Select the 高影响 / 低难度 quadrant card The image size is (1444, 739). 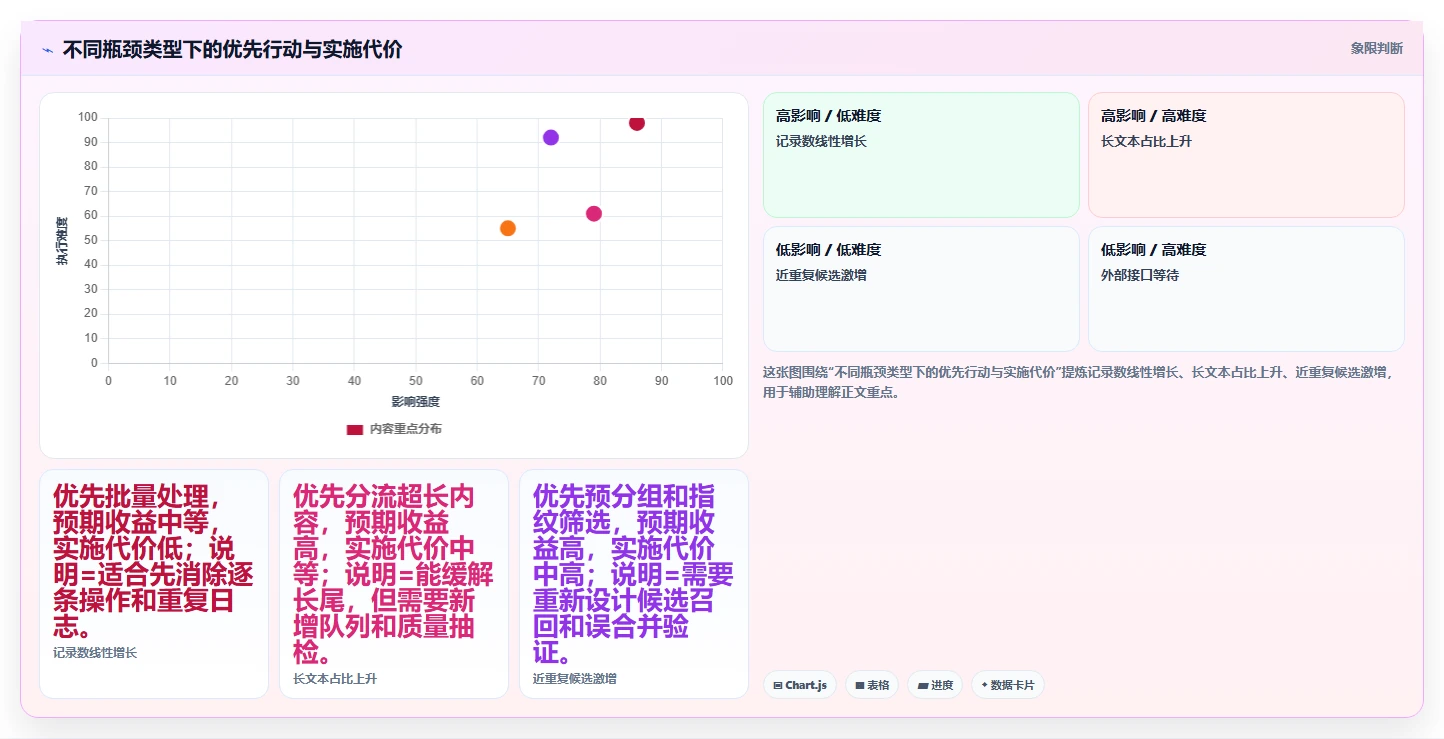[921, 155]
